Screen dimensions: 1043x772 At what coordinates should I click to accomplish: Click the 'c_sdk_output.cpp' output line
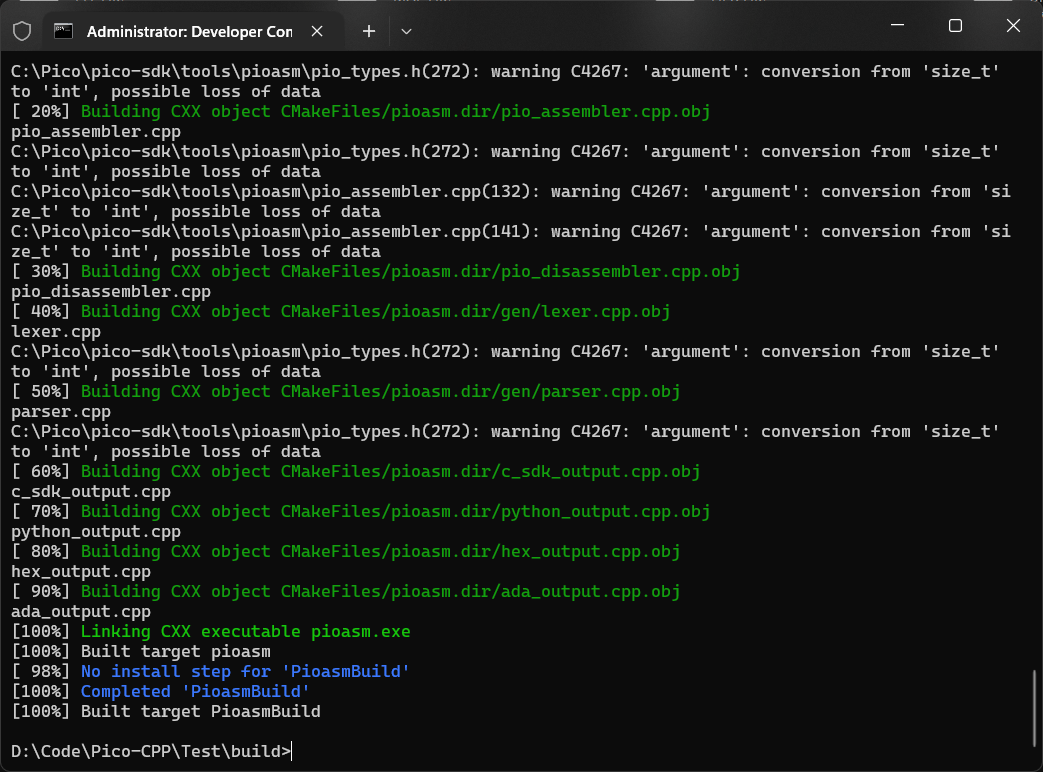tap(91, 492)
